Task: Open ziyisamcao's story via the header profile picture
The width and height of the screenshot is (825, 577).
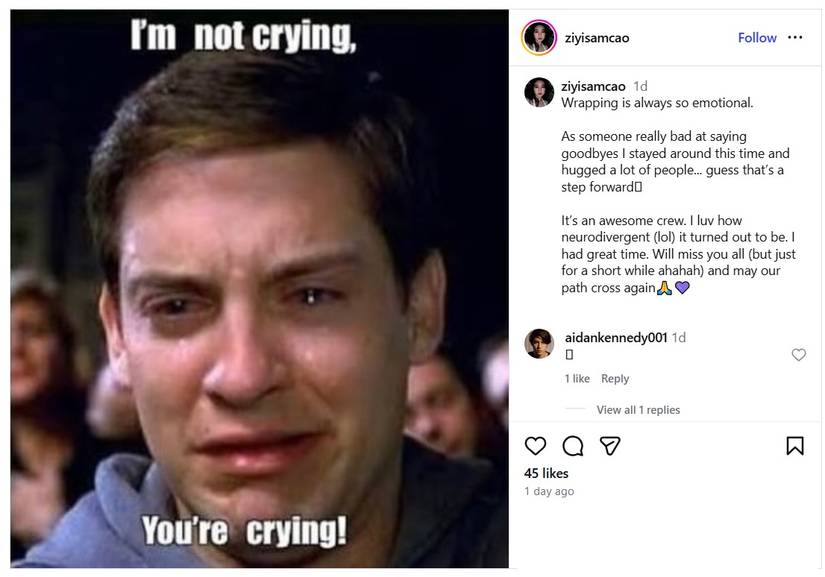Action: 539,37
